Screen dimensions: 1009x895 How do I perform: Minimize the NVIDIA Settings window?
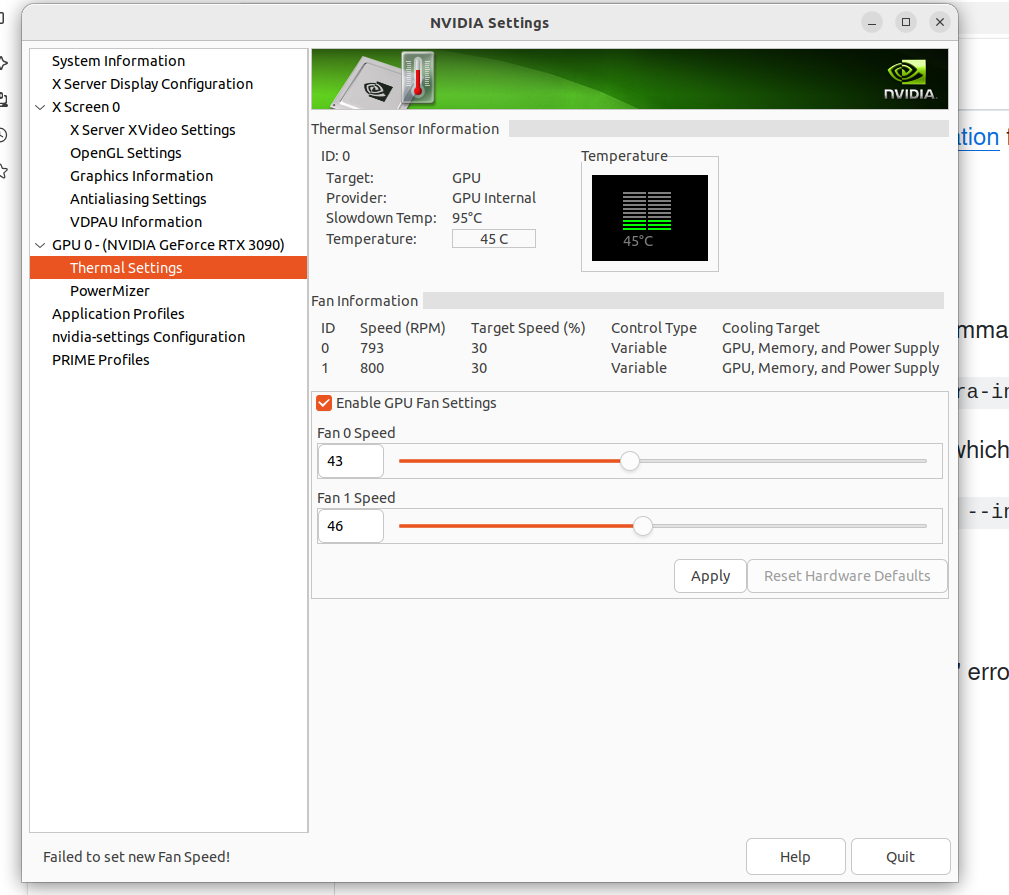pyautogui.click(x=872, y=23)
